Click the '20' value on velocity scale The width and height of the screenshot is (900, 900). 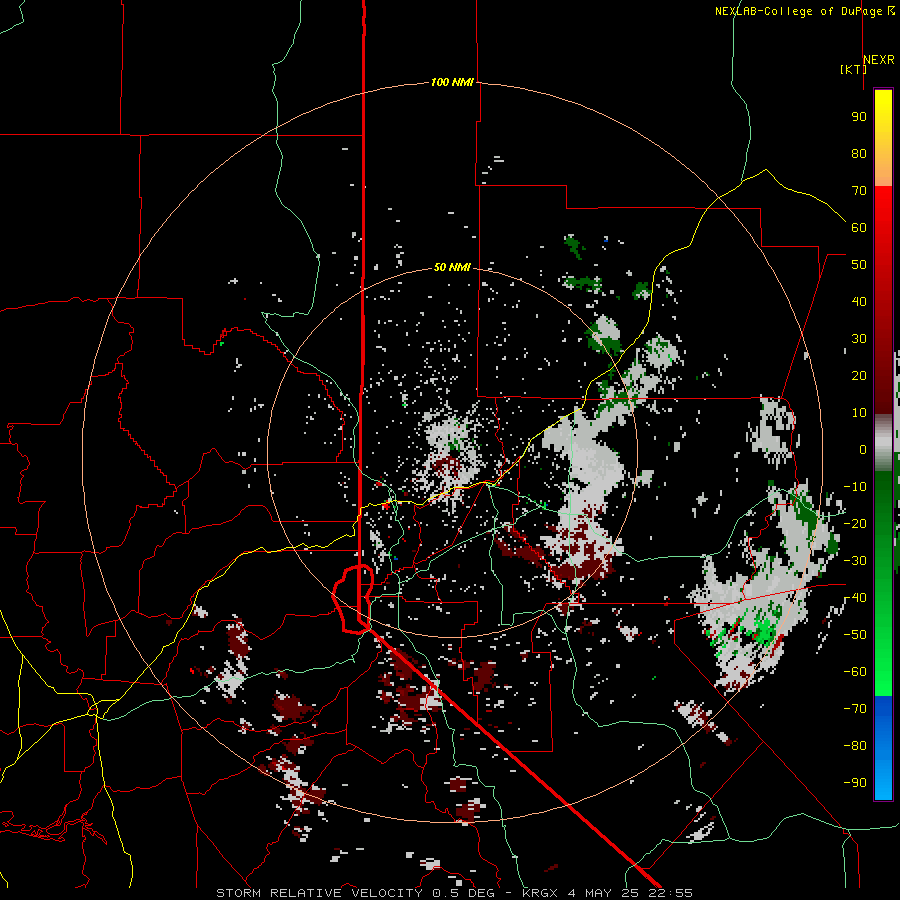point(859,376)
